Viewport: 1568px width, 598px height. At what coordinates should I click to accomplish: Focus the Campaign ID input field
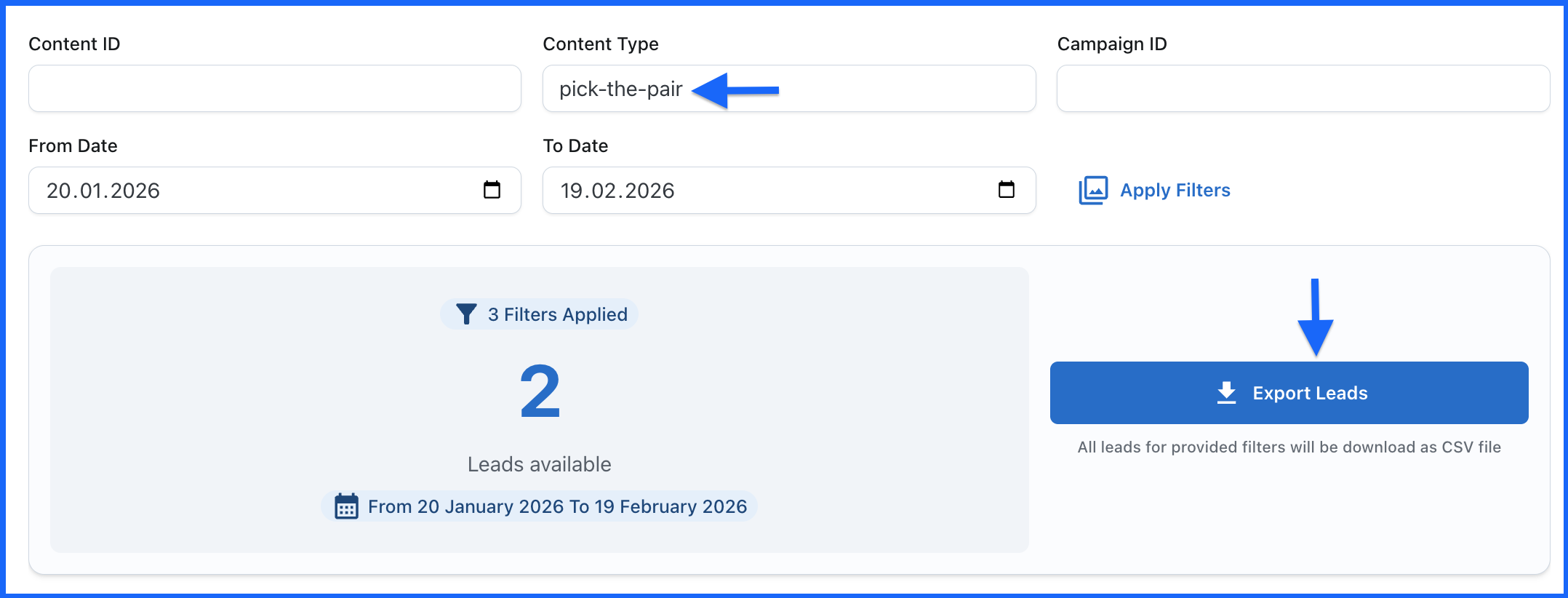click(1303, 89)
